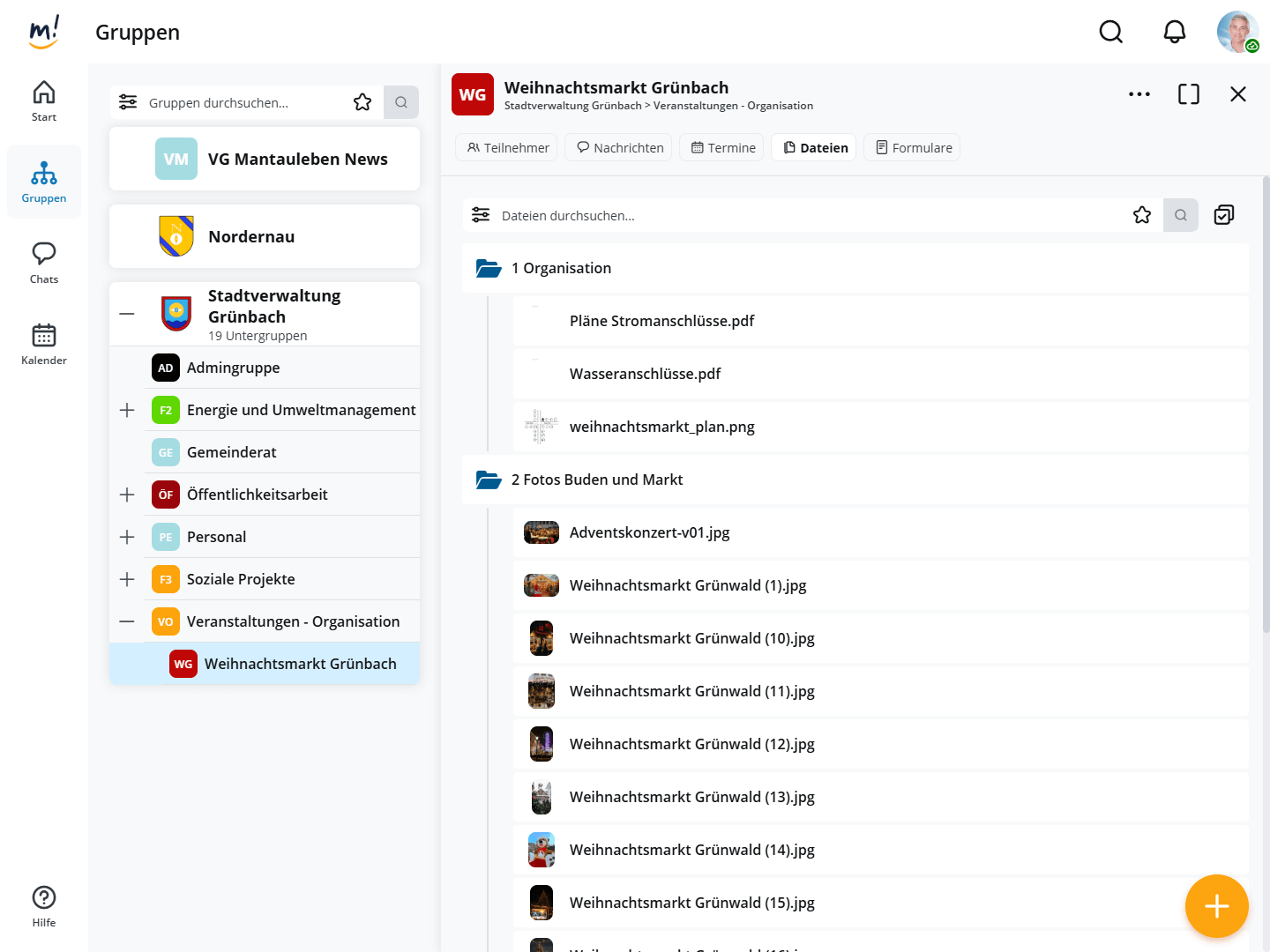Switch to the Teilnehmer tab
The image size is (1270, 952).
tap(508, 148)
